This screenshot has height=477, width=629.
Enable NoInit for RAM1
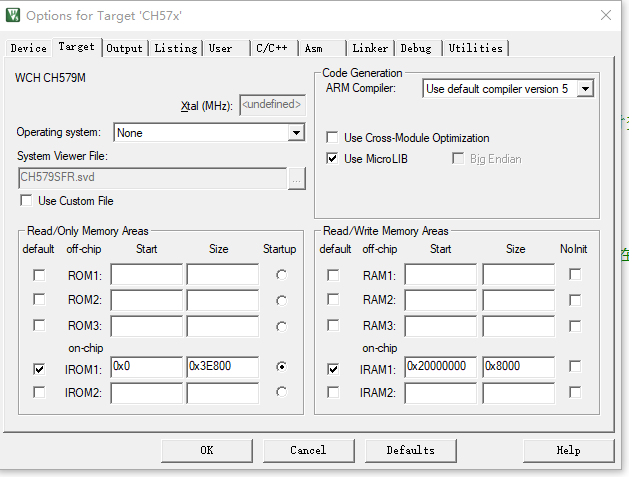[575, 274]
